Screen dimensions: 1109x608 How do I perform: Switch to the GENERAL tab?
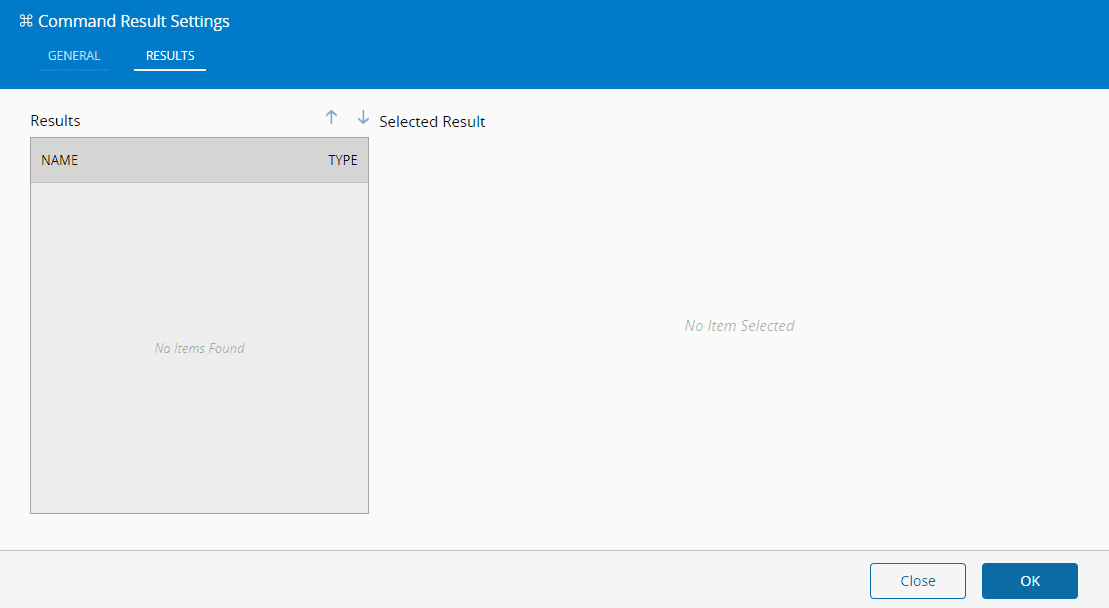click(x=74, y=56)
